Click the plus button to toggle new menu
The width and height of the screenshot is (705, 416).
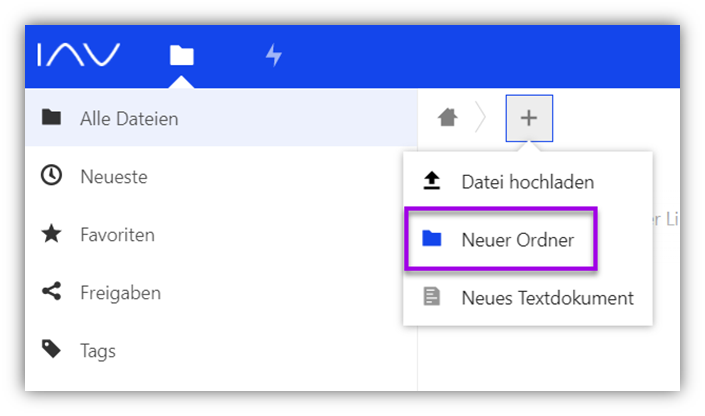529,118
